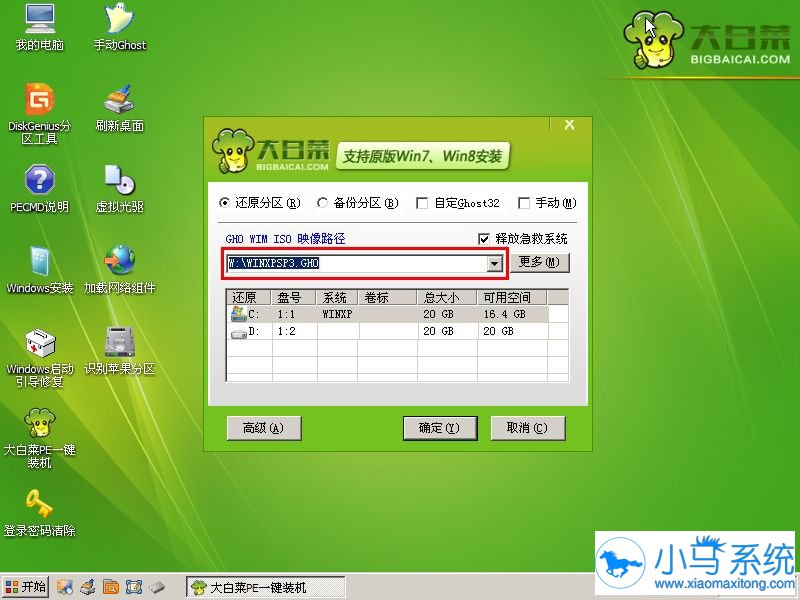Click the C: drive Windows icon
The height and width of the screenshot is (600, 800).
point(238,314)
